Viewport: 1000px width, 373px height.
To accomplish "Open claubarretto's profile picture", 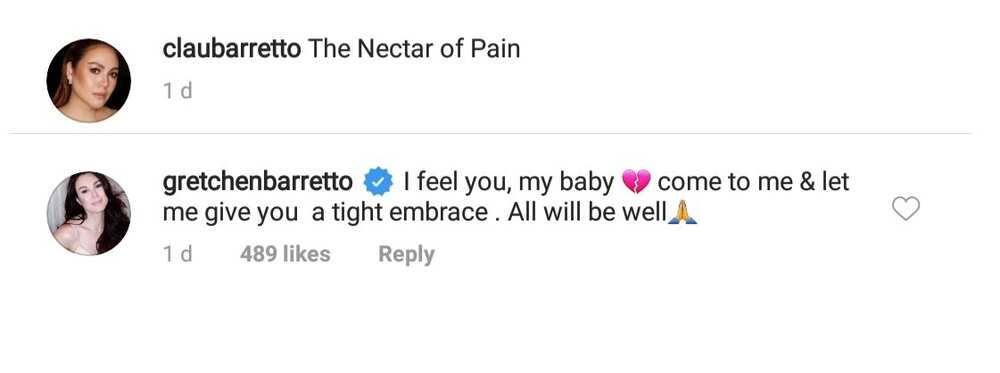I will point(89,80).
